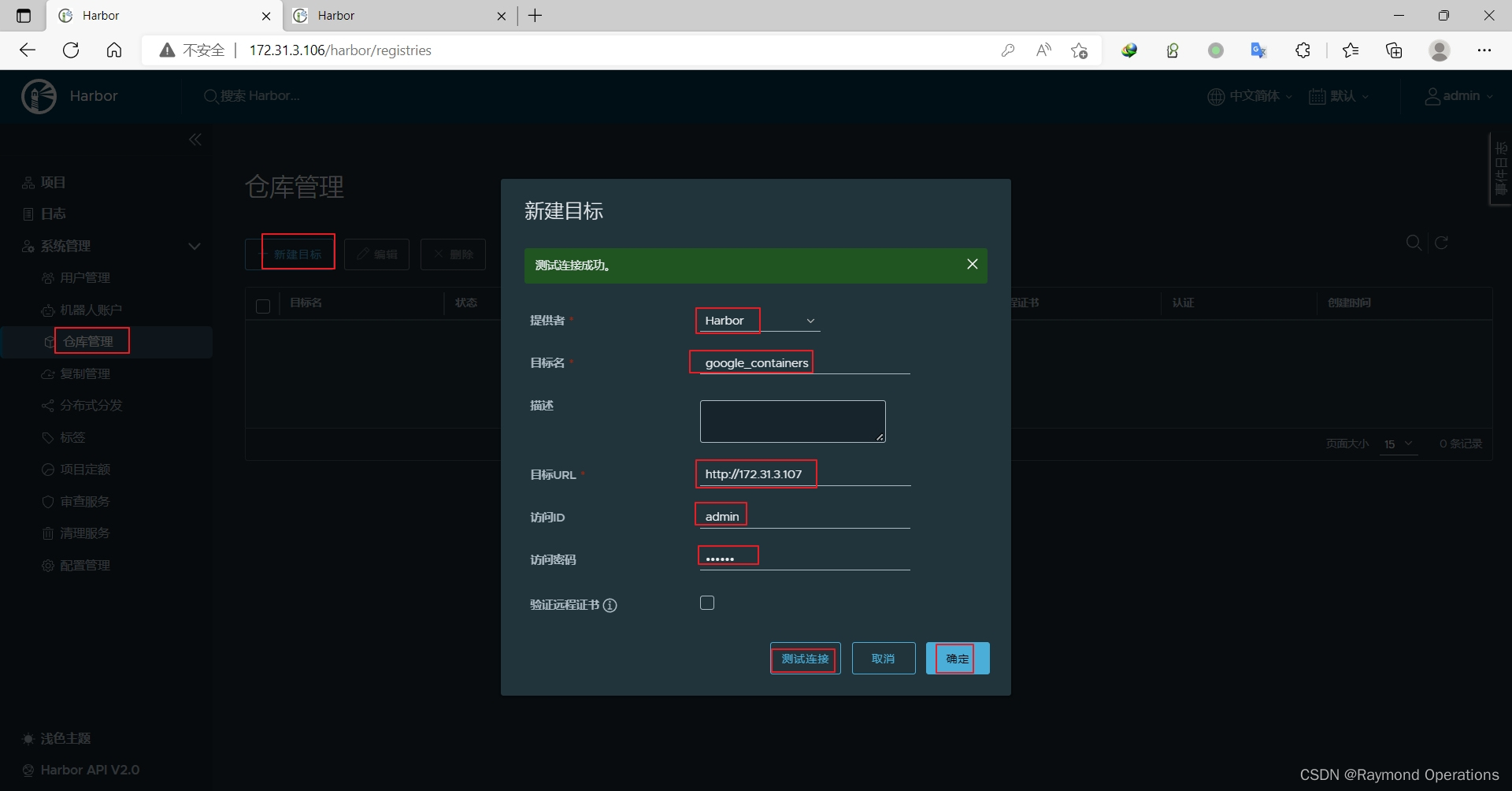Close the first Harbor browser tab

pos(266,16)
